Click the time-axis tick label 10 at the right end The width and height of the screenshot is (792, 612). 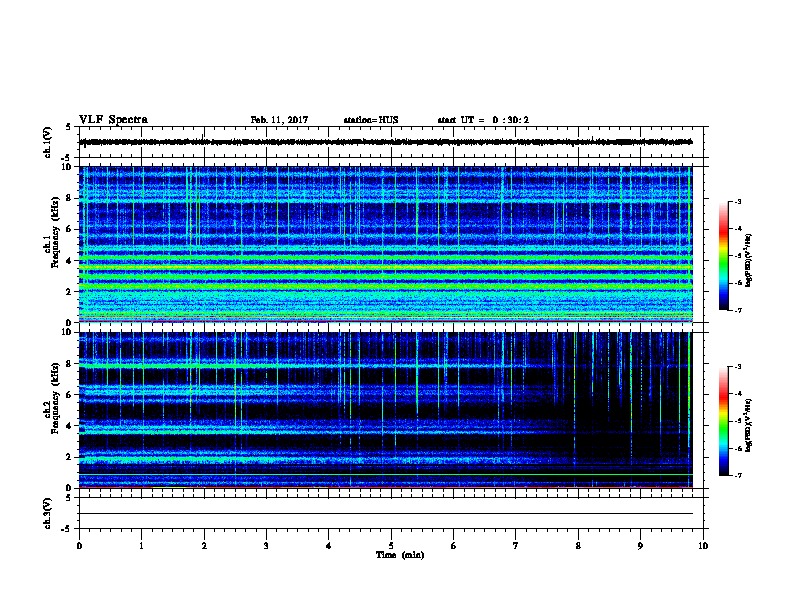tap(703, 546)
